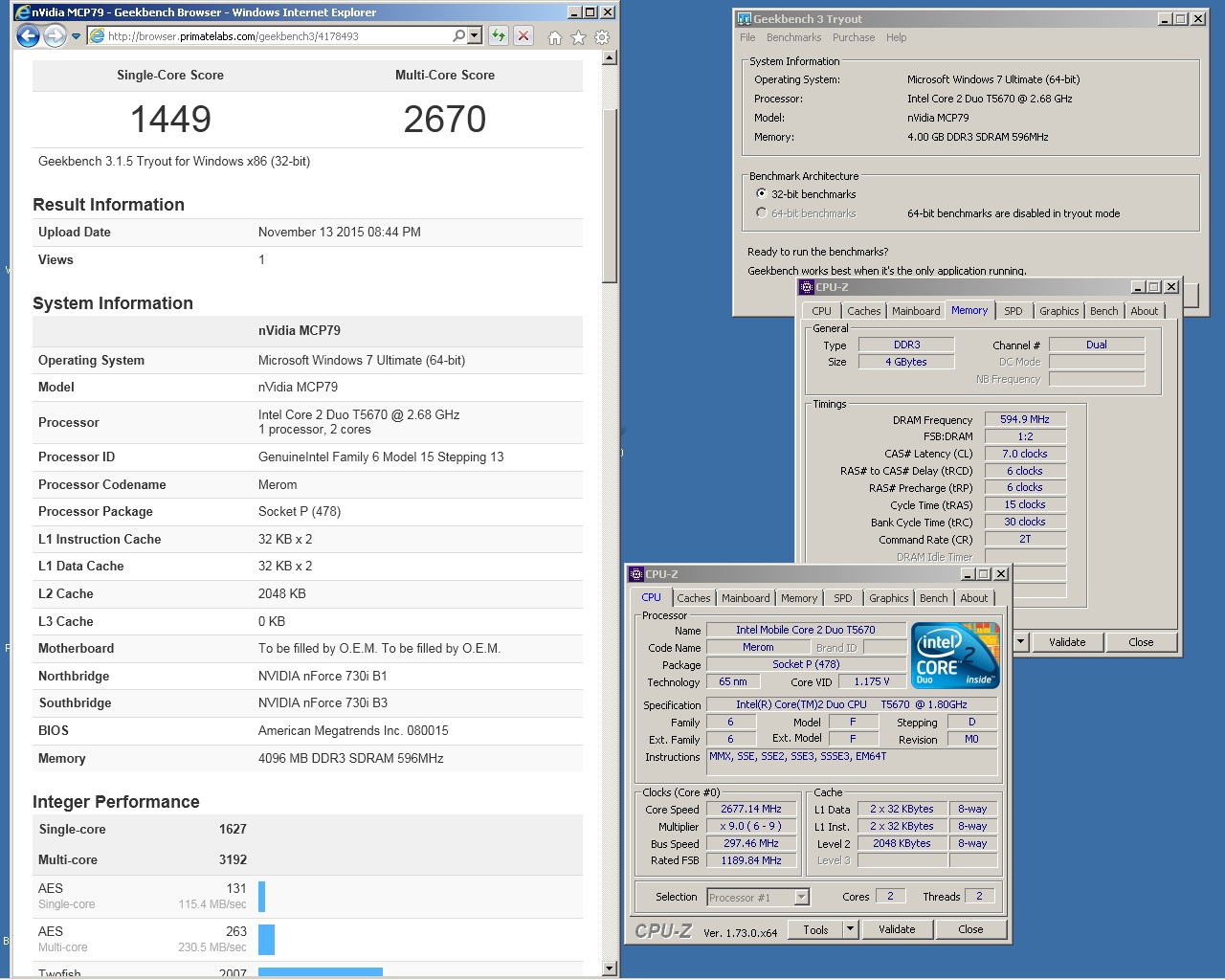Open the Benchmarks menu in Geekbench
The width and height of the screenshot is (1225, 980).
click(793, 37)
